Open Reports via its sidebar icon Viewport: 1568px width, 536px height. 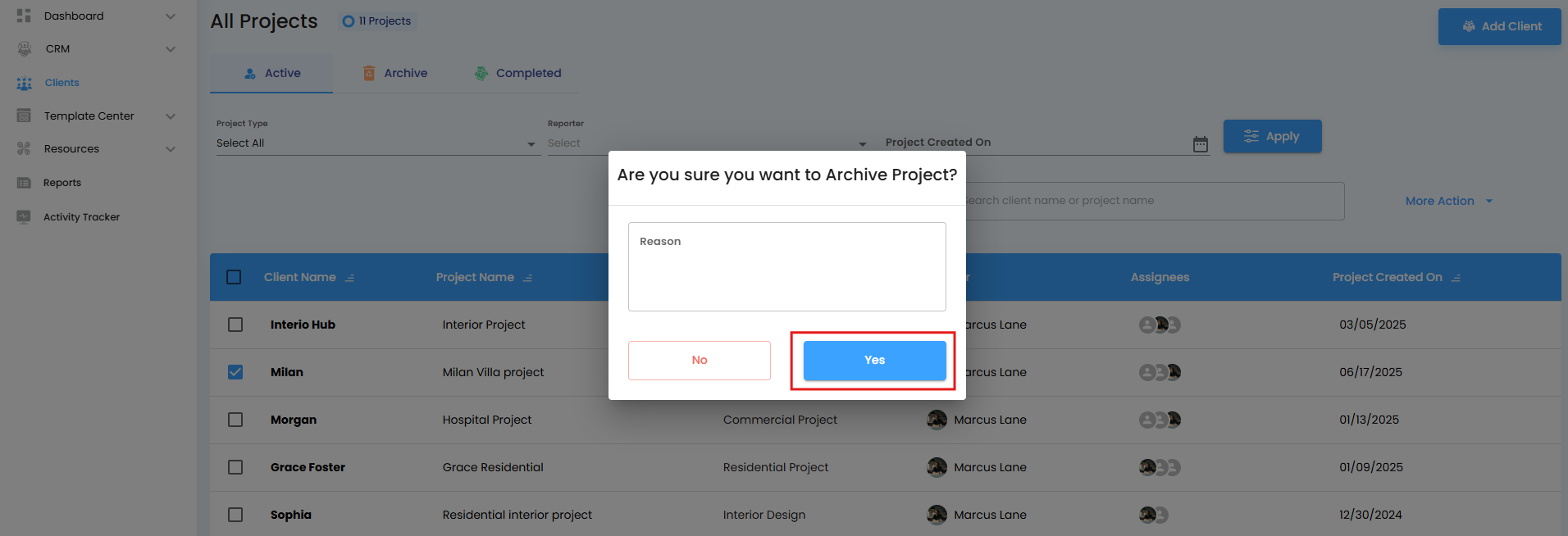point(24,183)
